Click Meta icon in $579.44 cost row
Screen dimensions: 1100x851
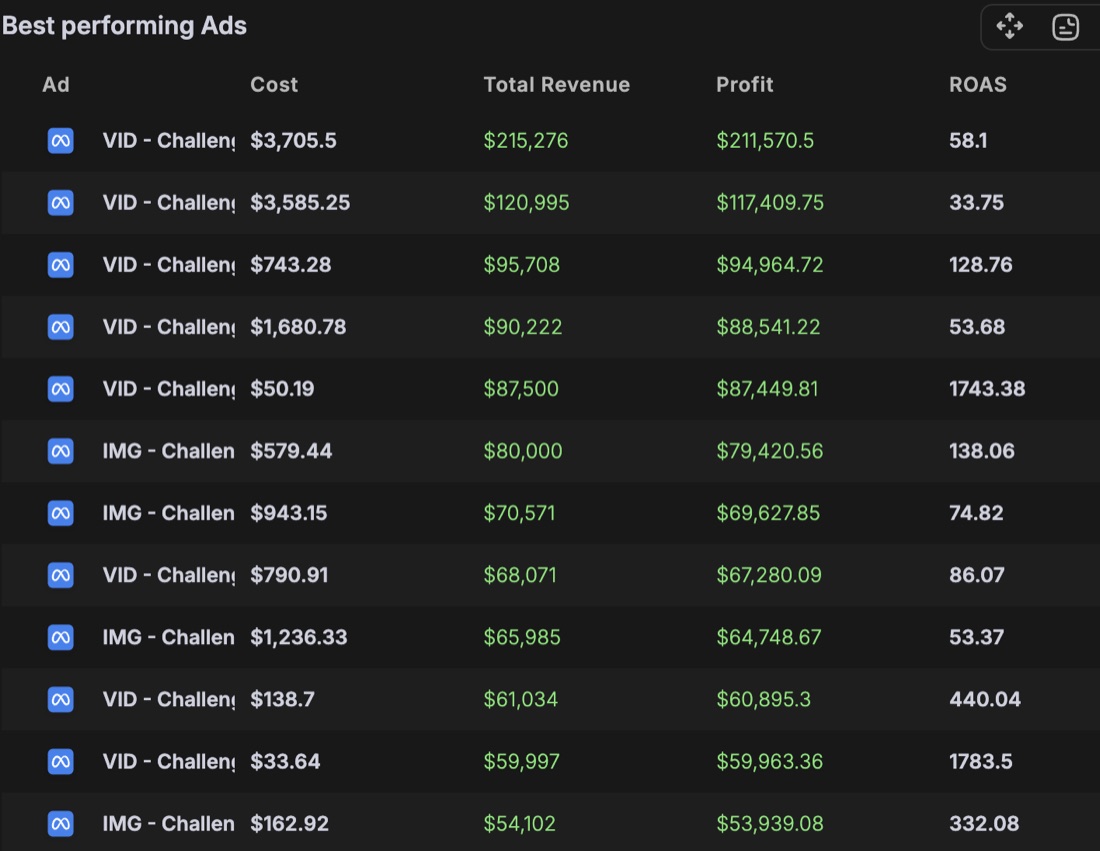pyautogui.click(x=60, y=451)
